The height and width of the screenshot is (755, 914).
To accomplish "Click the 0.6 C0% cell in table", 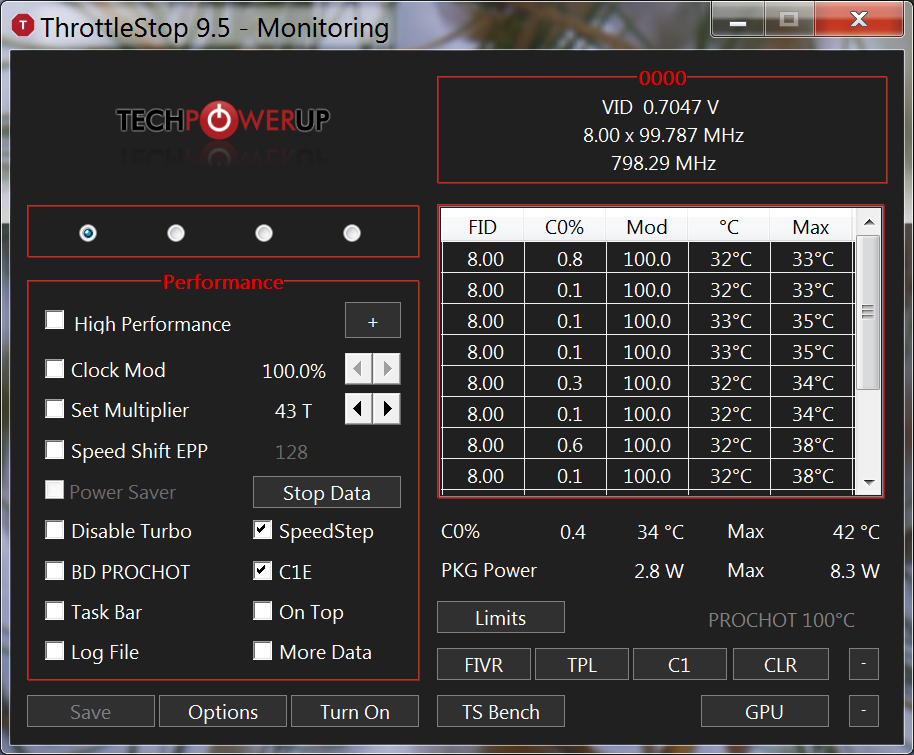I will tap(570, 445).
